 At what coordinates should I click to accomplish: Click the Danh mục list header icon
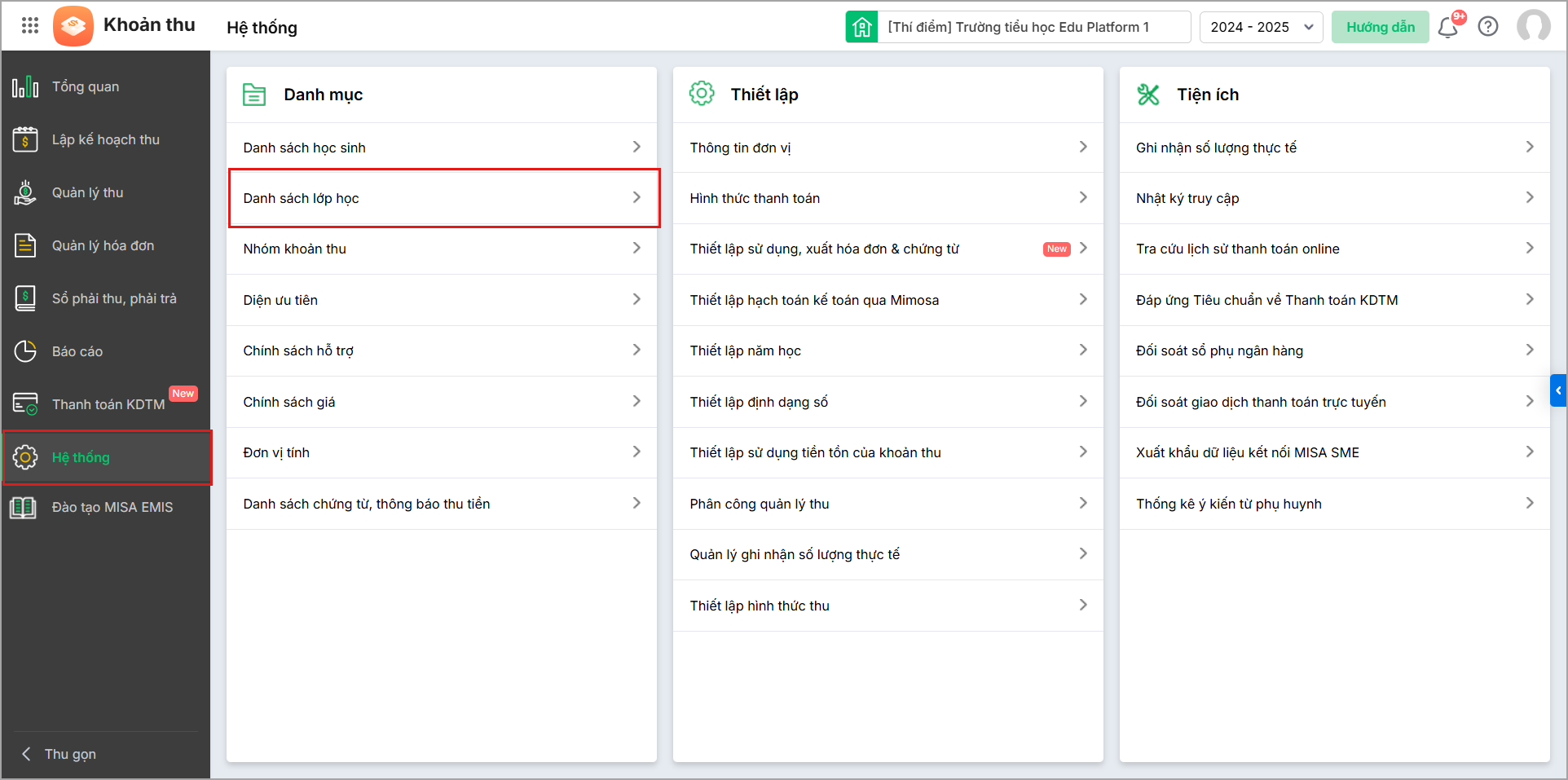[254, 95]
